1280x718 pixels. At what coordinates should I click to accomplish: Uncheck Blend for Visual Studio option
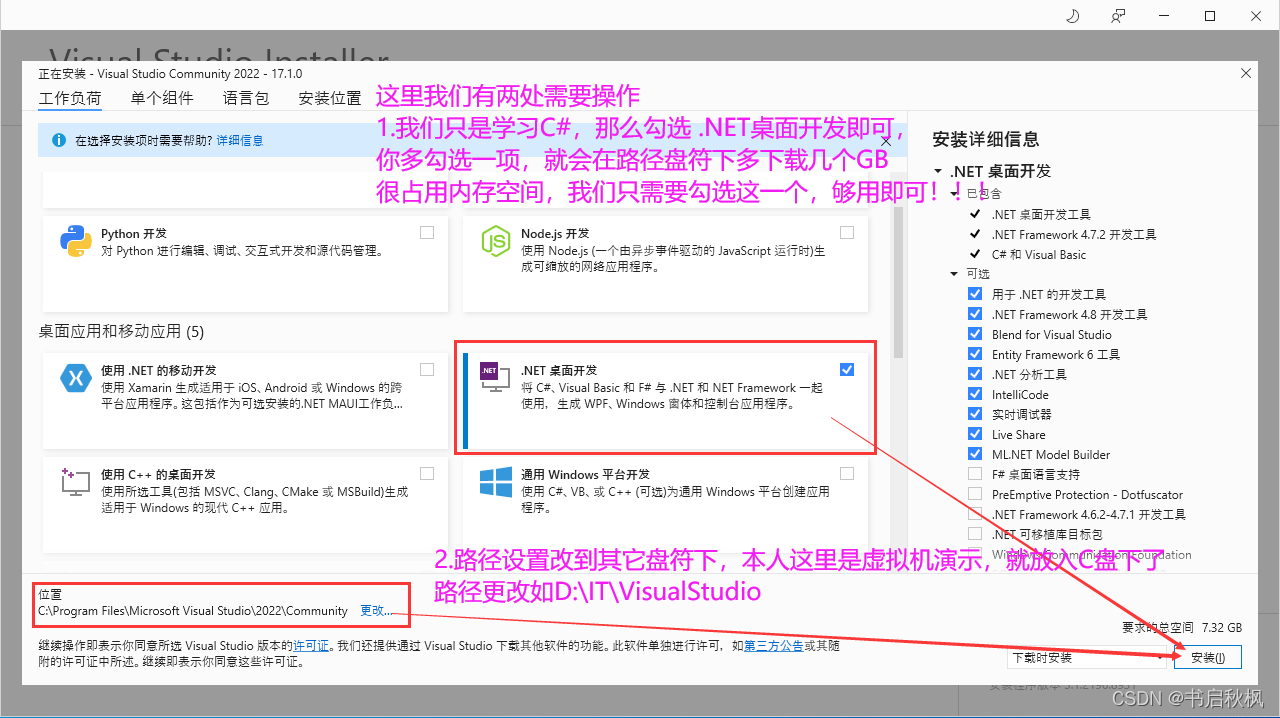point(975,334)
